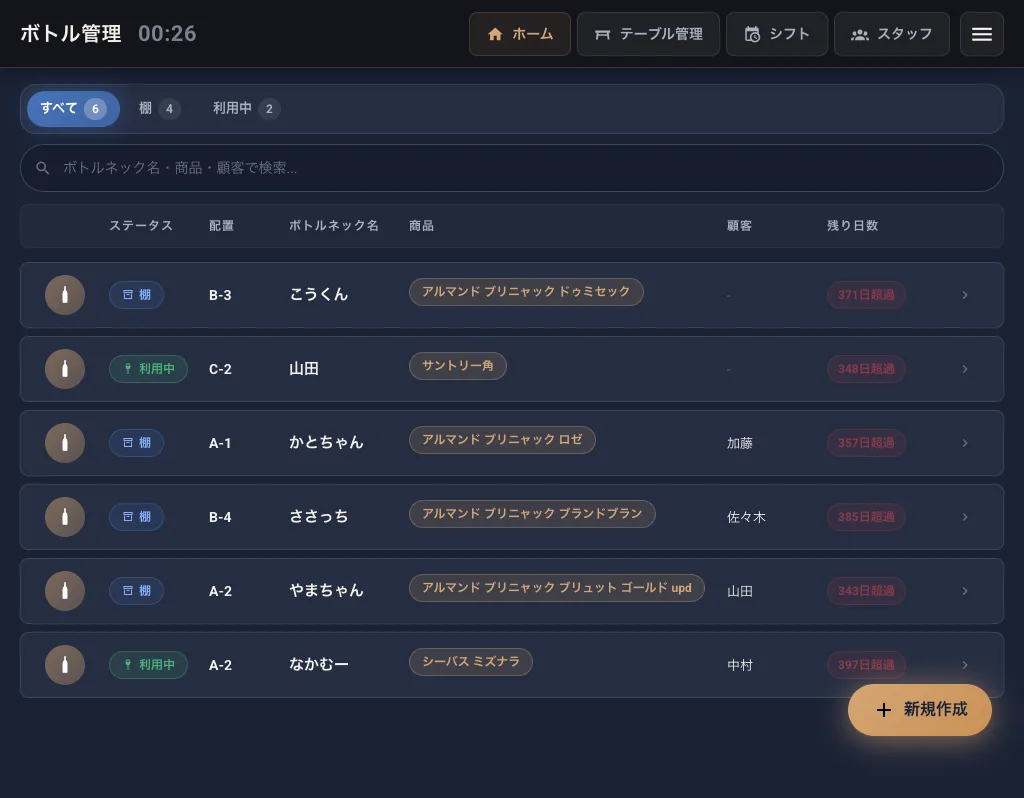Click the 385日超過 badge

coord(866,517)
